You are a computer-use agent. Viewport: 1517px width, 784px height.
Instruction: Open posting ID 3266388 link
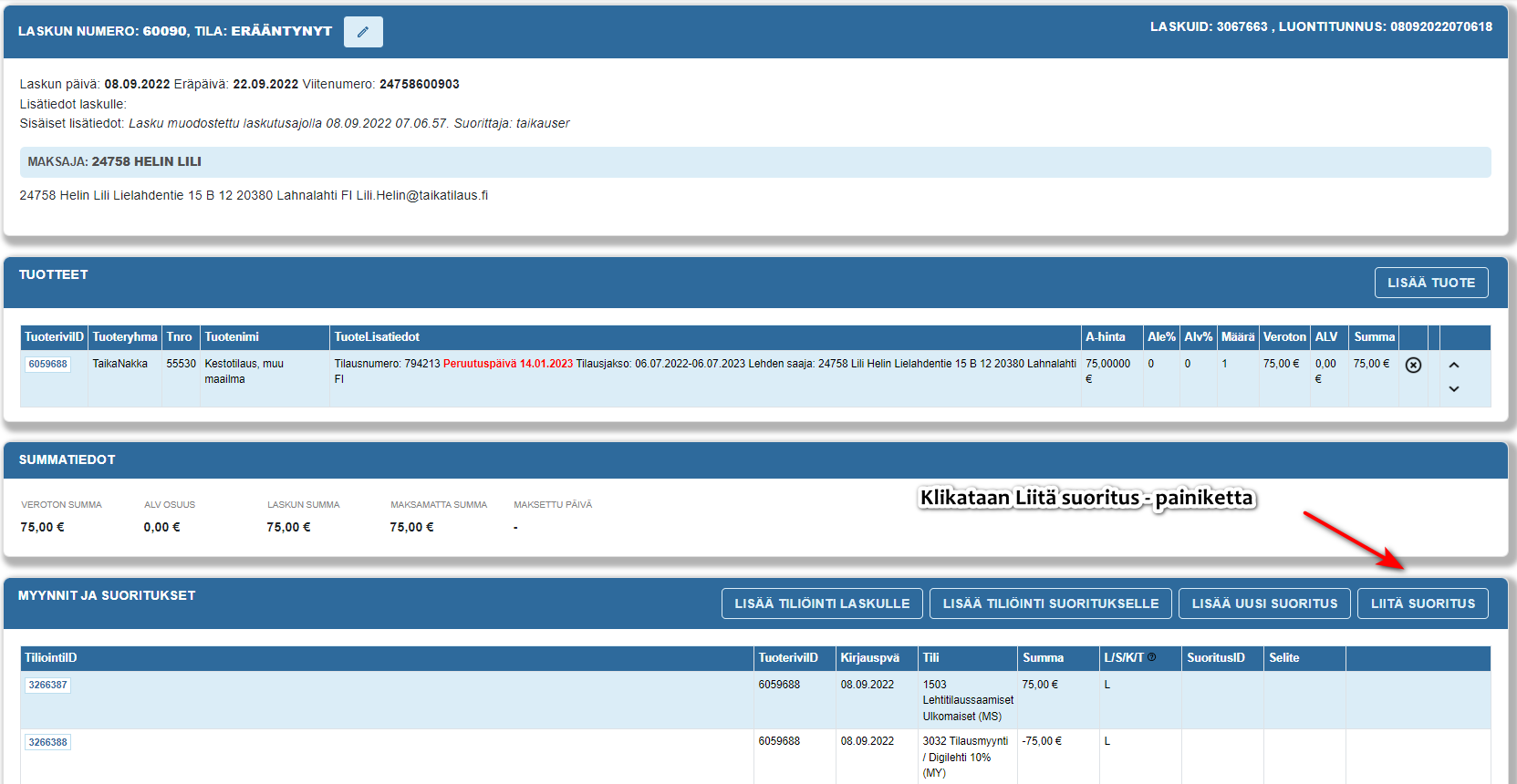pos(47,742)
